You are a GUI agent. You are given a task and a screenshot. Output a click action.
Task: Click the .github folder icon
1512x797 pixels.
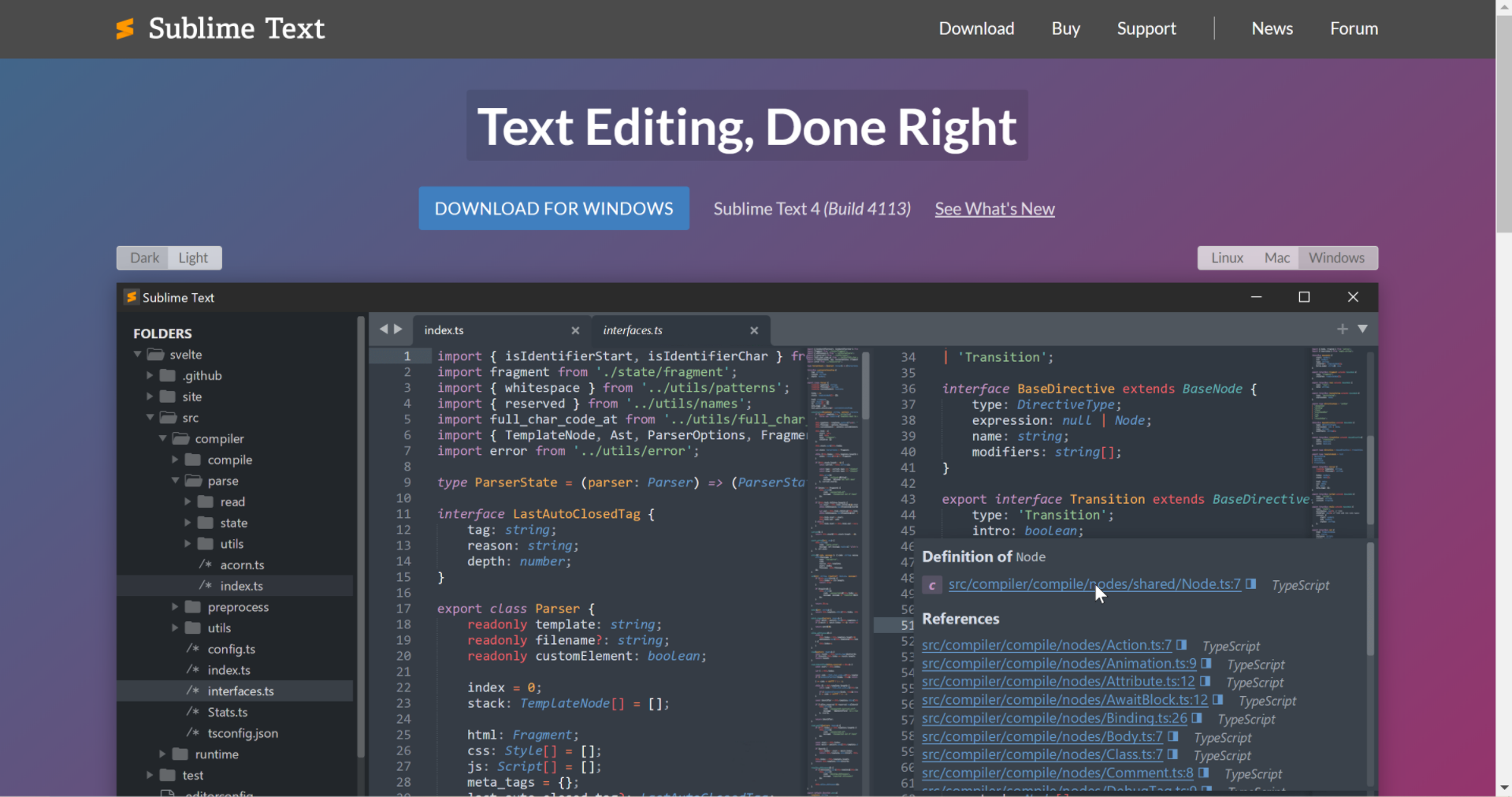tap(168, 375)
